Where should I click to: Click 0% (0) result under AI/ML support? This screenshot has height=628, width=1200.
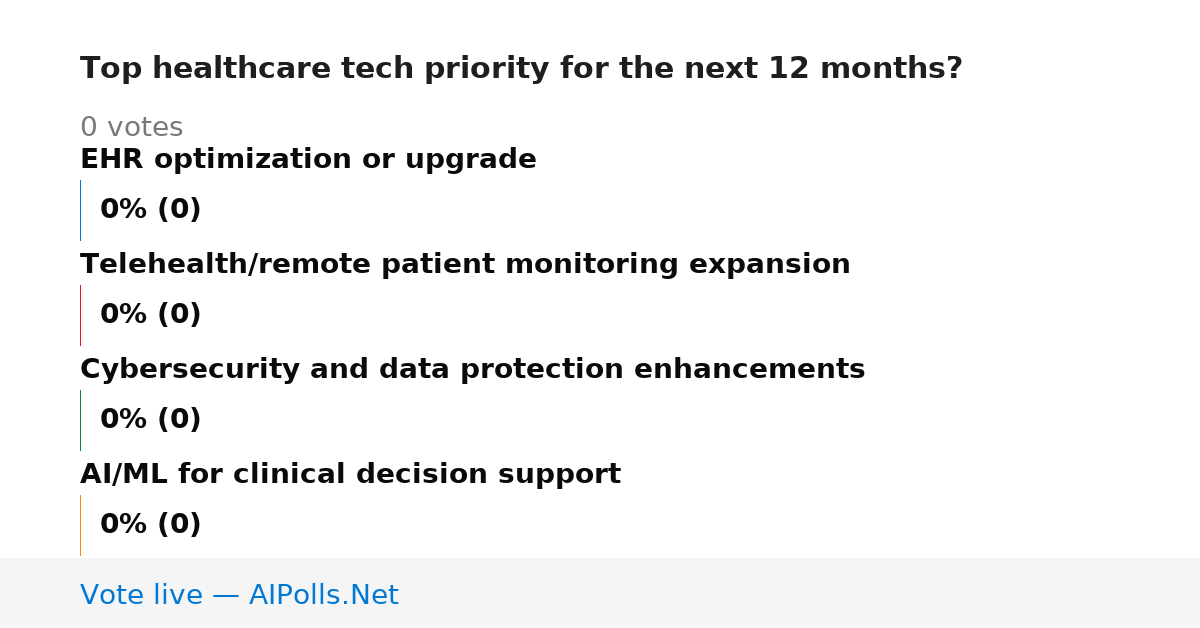pyautogui.click(x=150, y=525)
